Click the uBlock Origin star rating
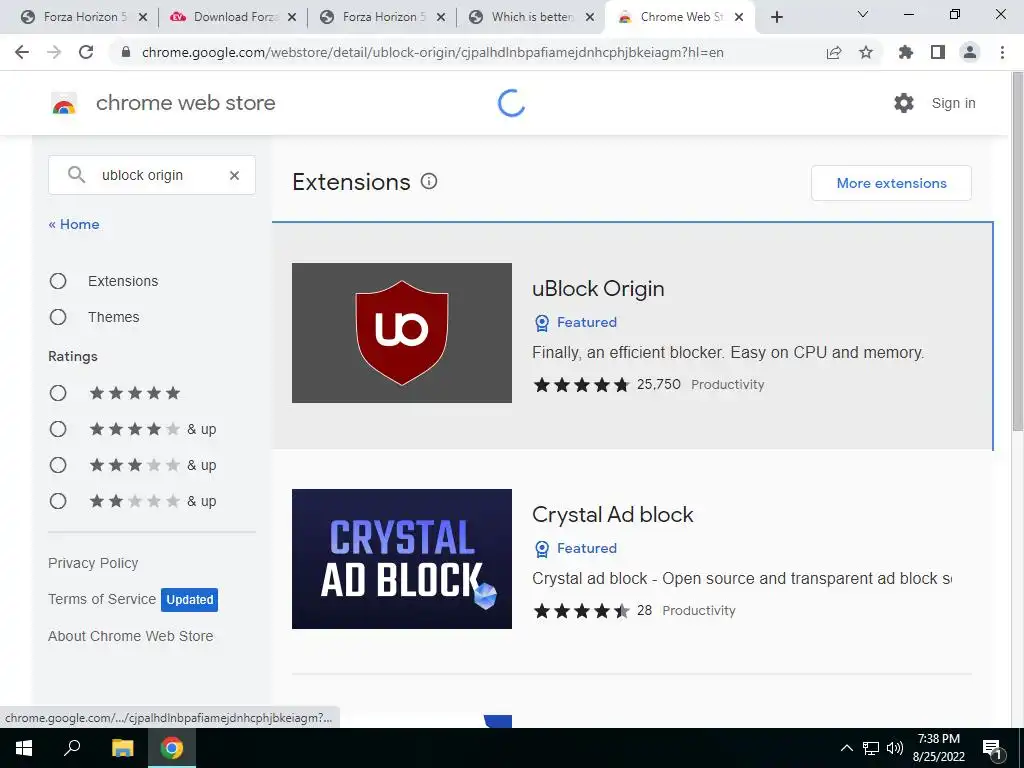Image resolution: width=1024 pixels, height=768 pixels. pyautogui.click(x=581, y=385)
